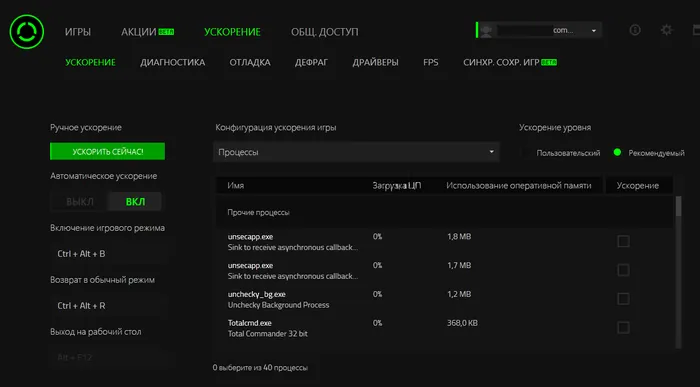Click the Total Commander 32 bit description
The image size is (700, 387).
[x=268, y=334]
